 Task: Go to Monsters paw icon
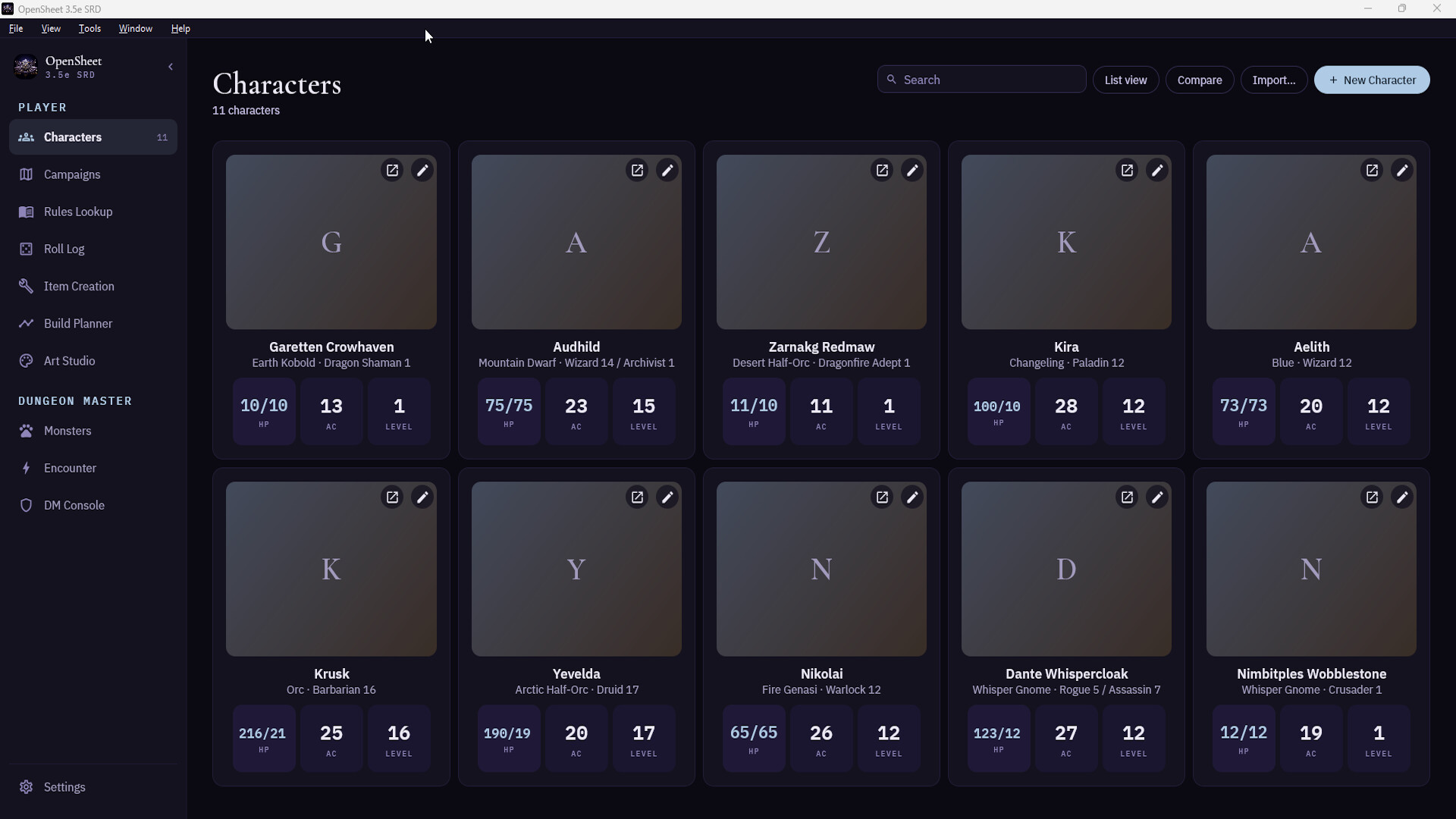(x=27, y=431)
